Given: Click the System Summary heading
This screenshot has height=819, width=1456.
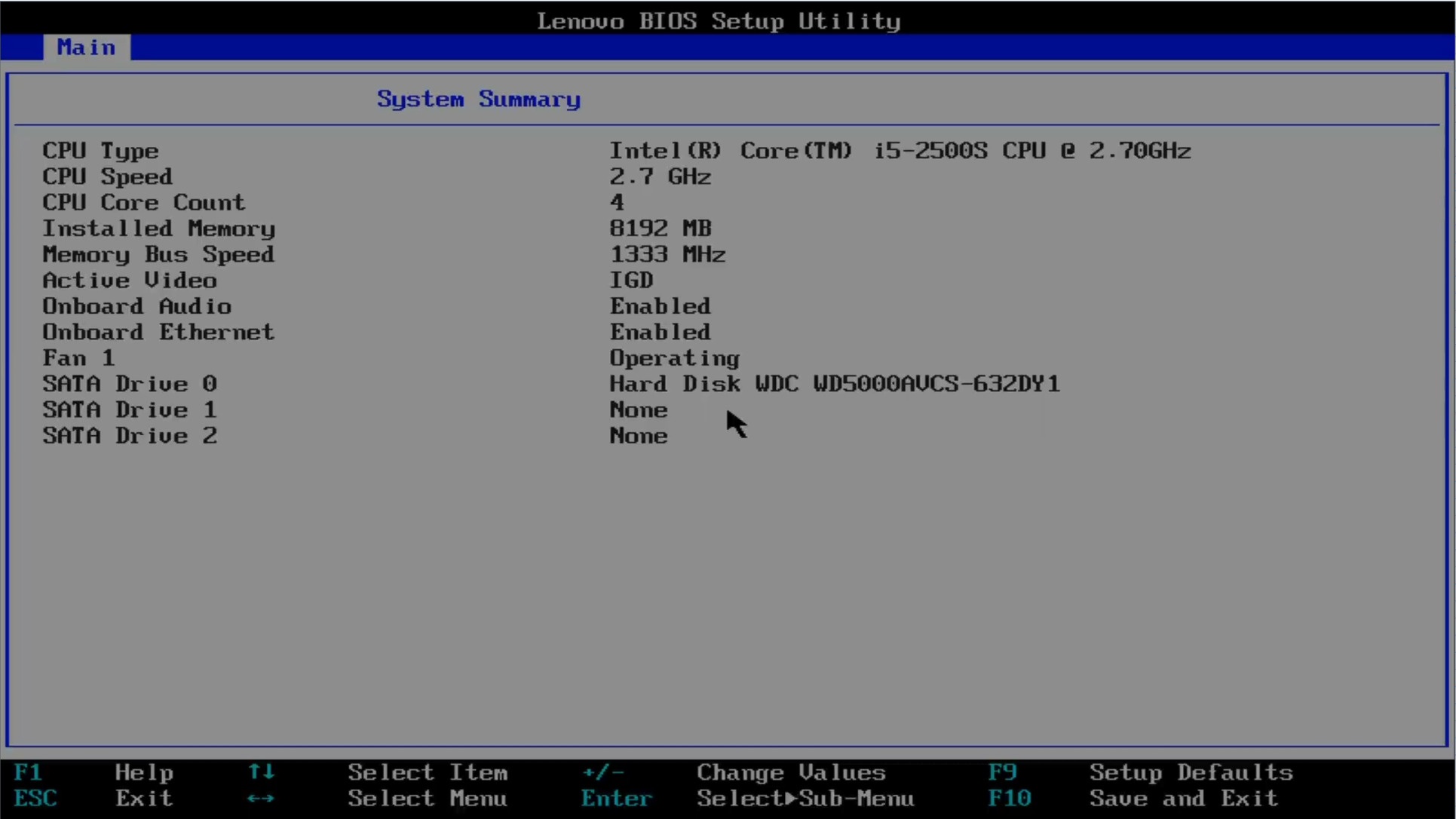Looking at the screenshot, I should coord(478,100).
